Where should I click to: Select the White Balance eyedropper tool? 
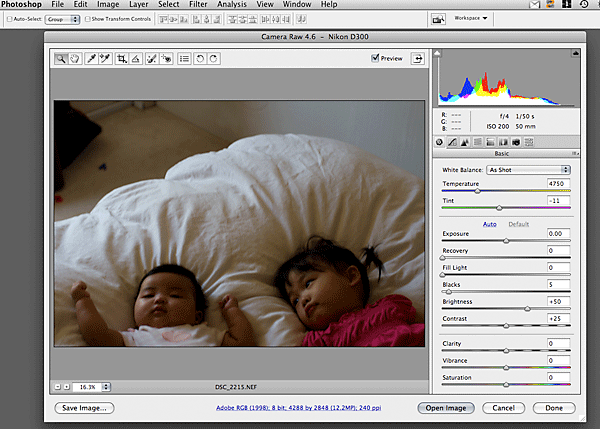(91, 59)
